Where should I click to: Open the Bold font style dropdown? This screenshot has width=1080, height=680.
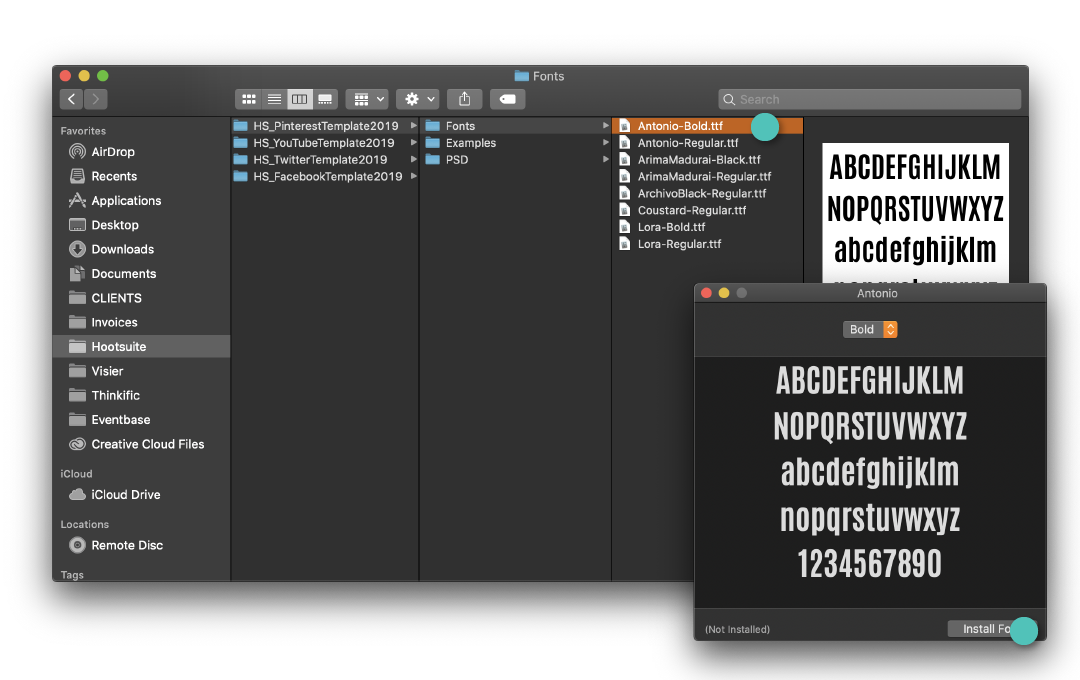tap(870, 329)
